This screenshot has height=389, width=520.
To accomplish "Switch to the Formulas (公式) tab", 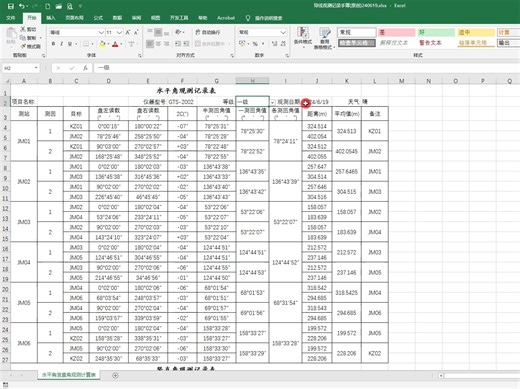I will coord(98,18).
